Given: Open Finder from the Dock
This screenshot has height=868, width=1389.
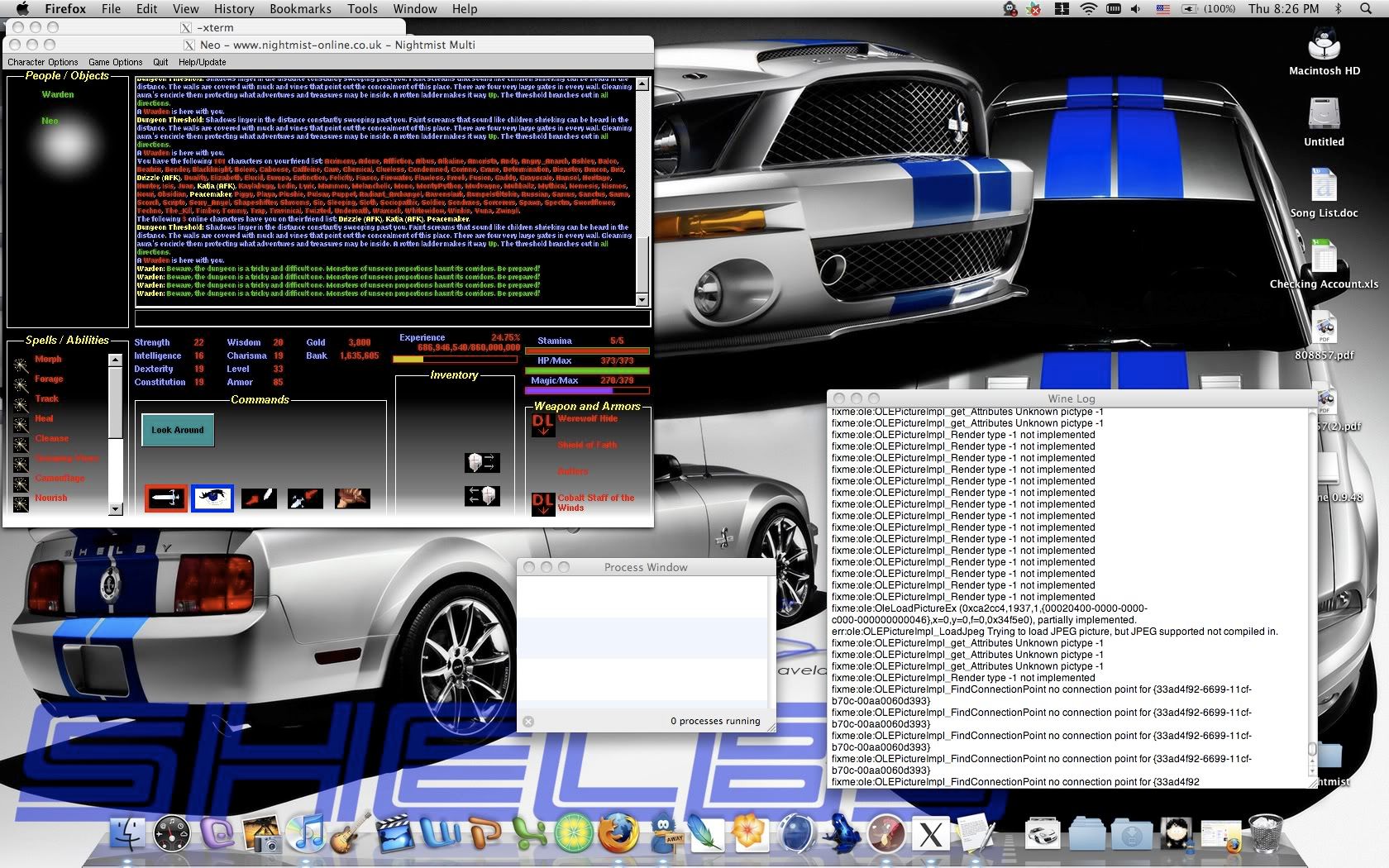Looking at the screenshot, I should [127, 833].
